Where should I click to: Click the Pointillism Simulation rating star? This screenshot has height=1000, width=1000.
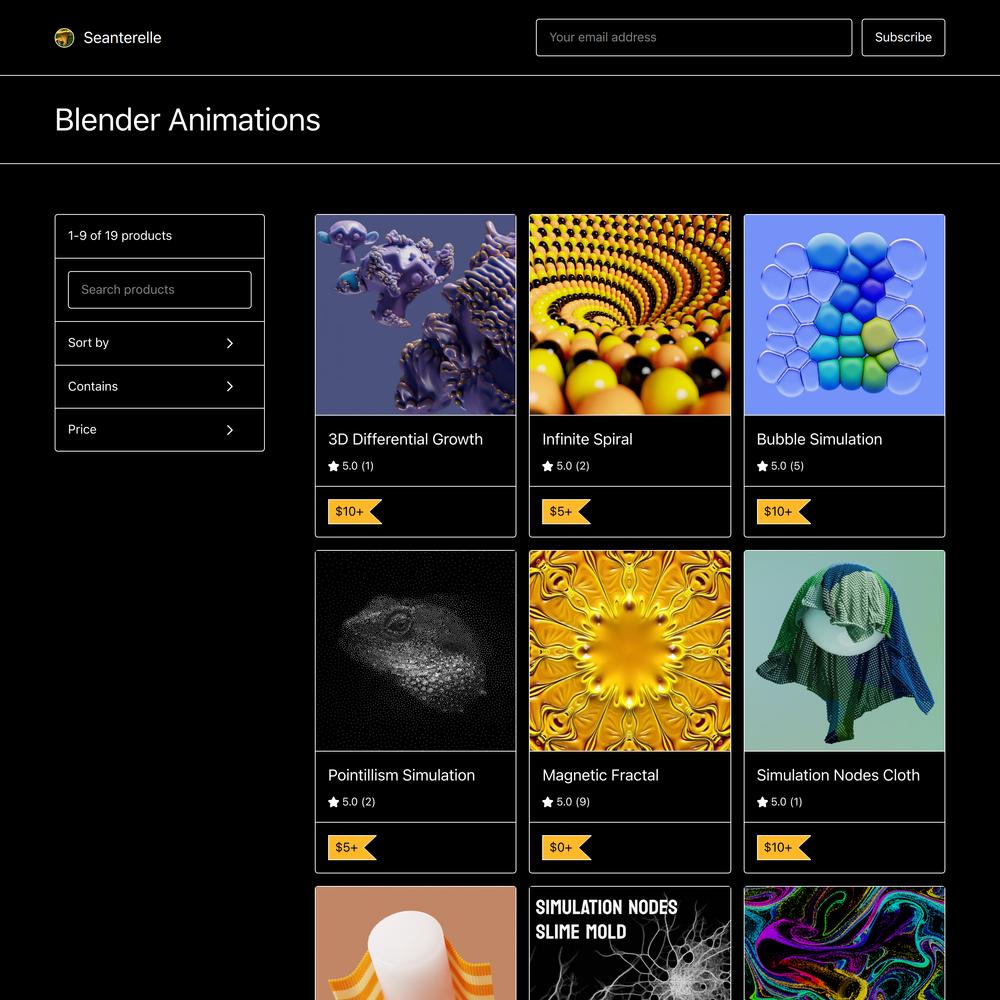(334, 802)
